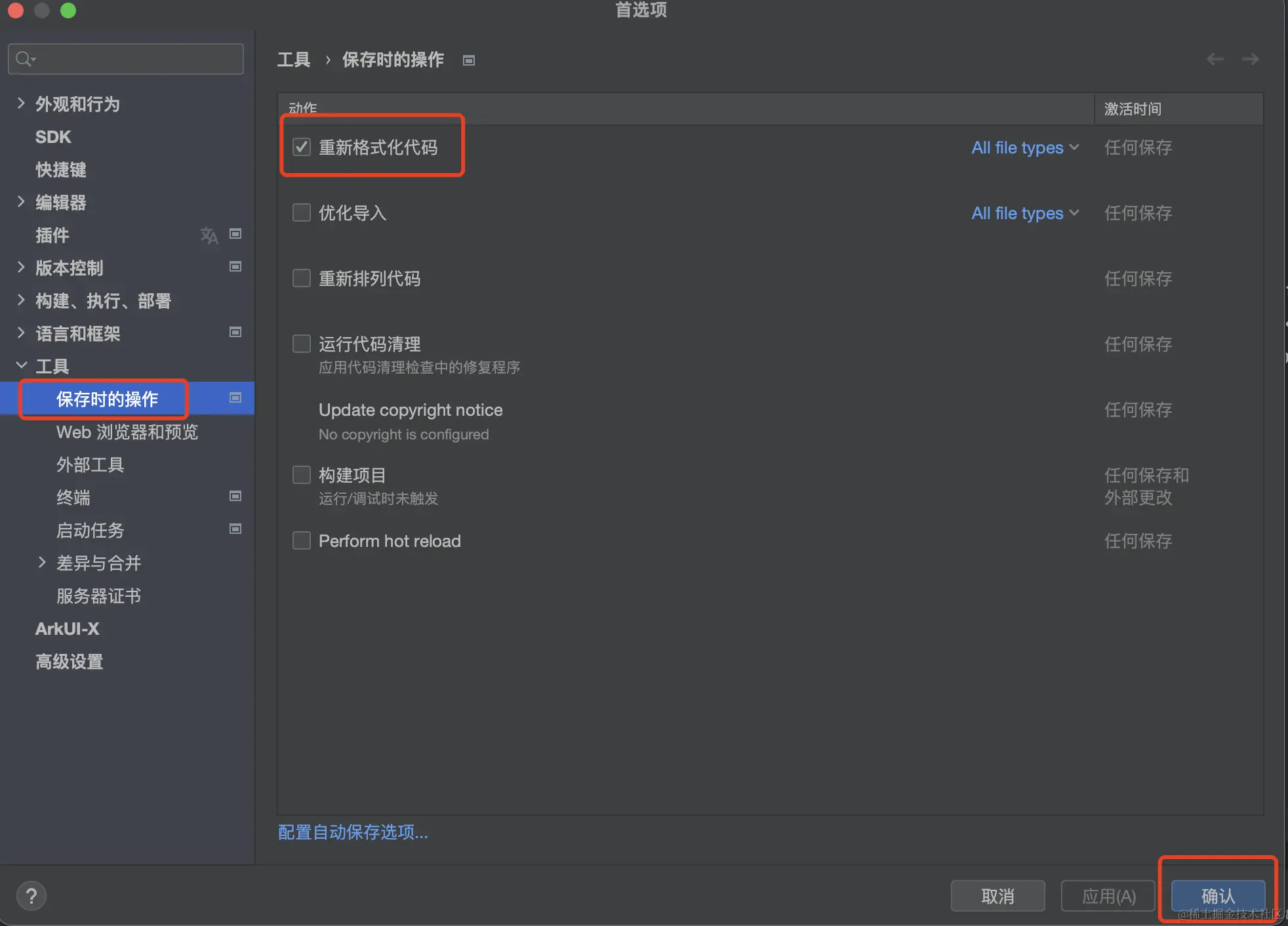Viewport: 1288px width, 926px height.
Task: Select Web 浏览器和预览 settings page
Action: 127,432
